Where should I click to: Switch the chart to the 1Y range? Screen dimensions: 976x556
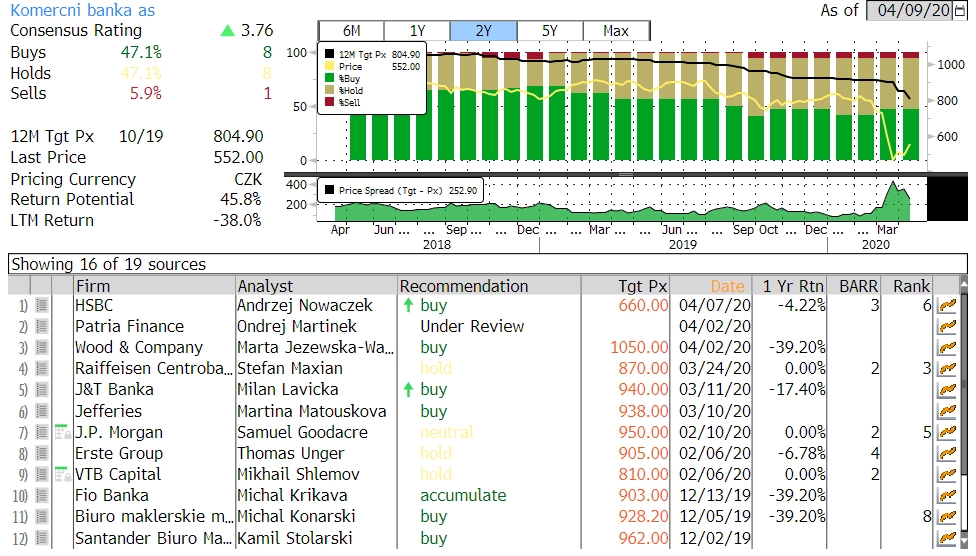[x=417, y=31]
